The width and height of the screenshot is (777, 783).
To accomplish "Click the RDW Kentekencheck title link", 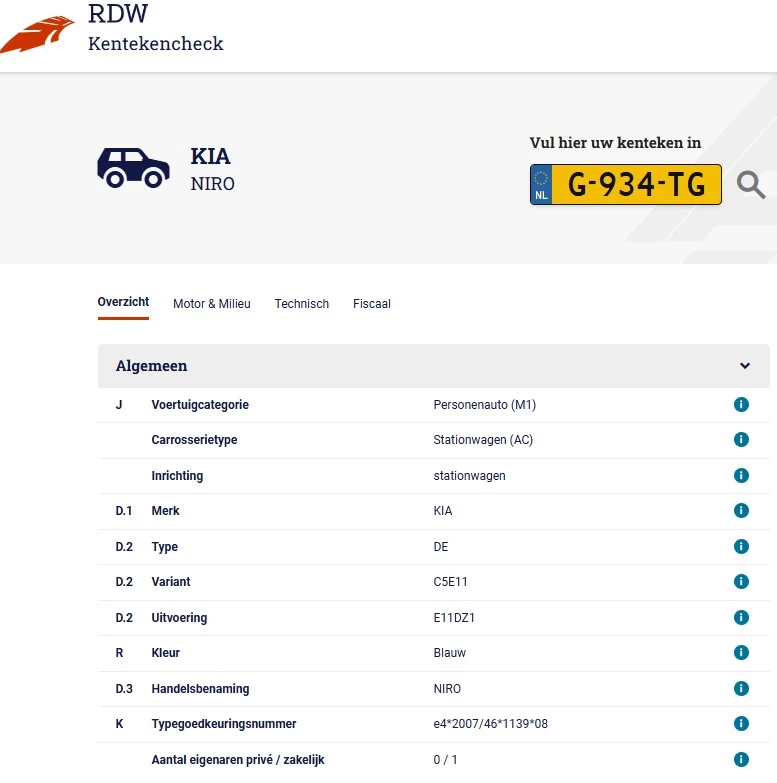I will click(x=155, y=27).
